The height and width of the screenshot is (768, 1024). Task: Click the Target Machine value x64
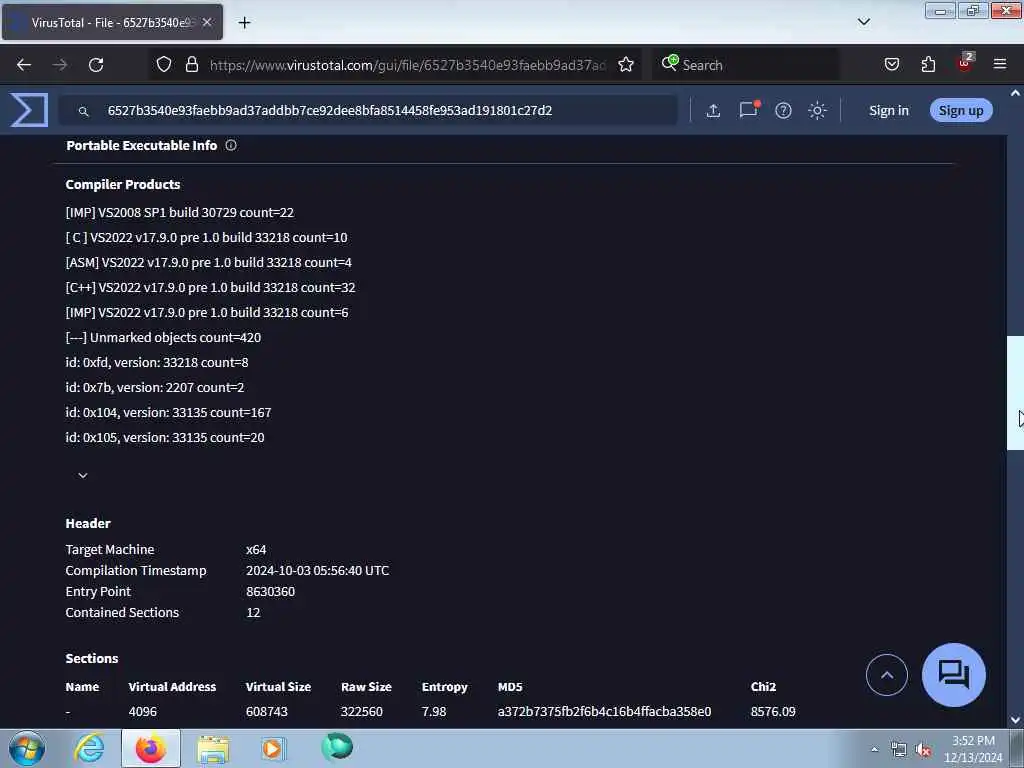[x=256, y=549]
